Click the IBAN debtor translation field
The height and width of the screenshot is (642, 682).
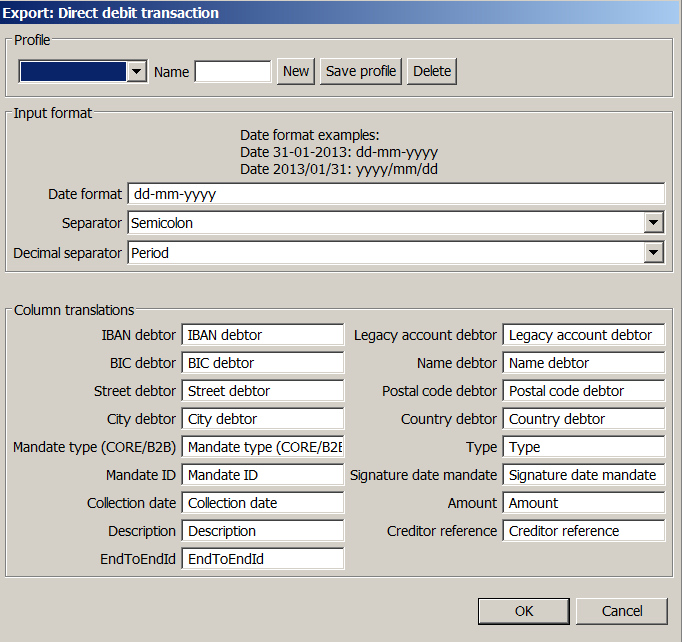(263, 335)
